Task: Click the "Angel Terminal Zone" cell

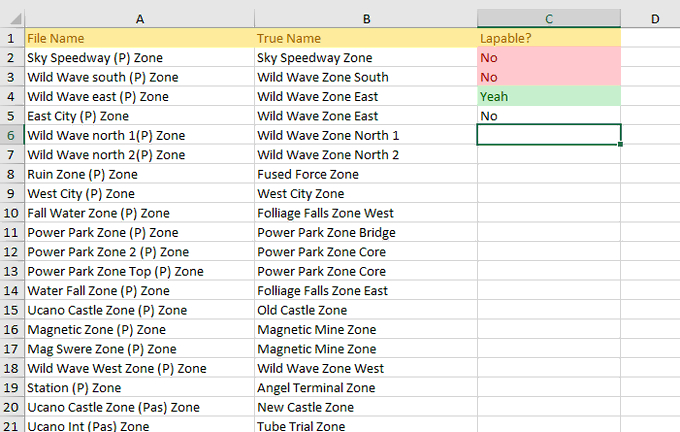Action: point(366,388)
